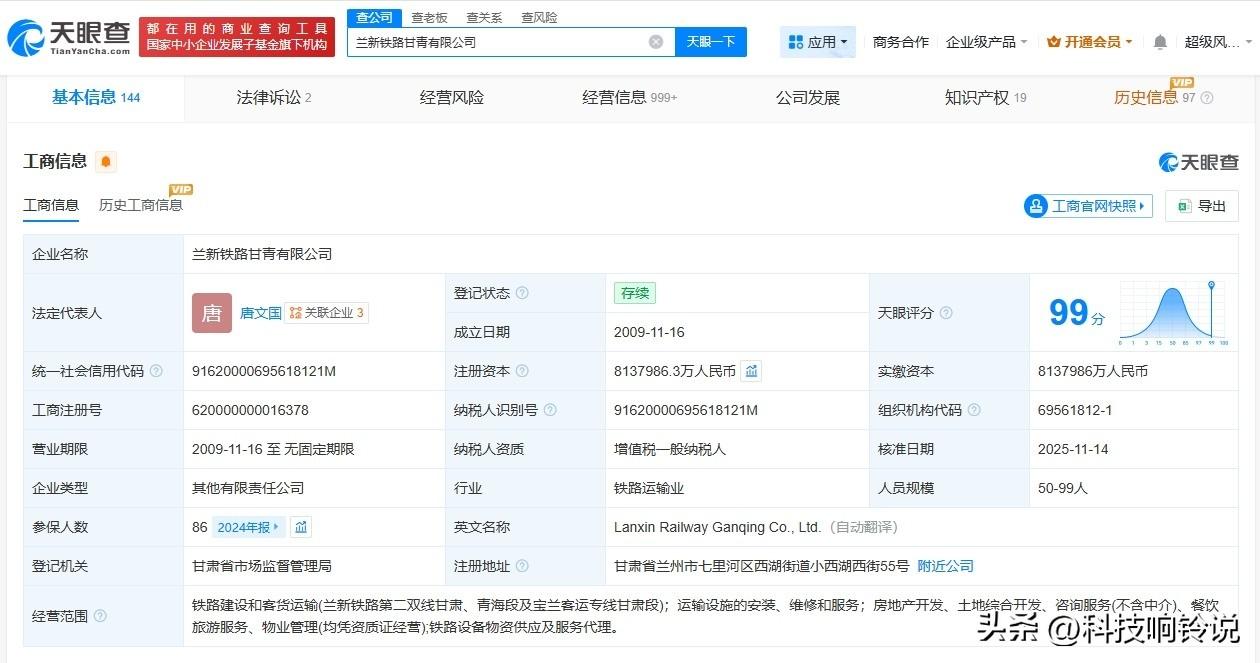This screenshot has height=663, width=1260.
Task: Select registration number 620000000016378
Action: click(250, 410)
